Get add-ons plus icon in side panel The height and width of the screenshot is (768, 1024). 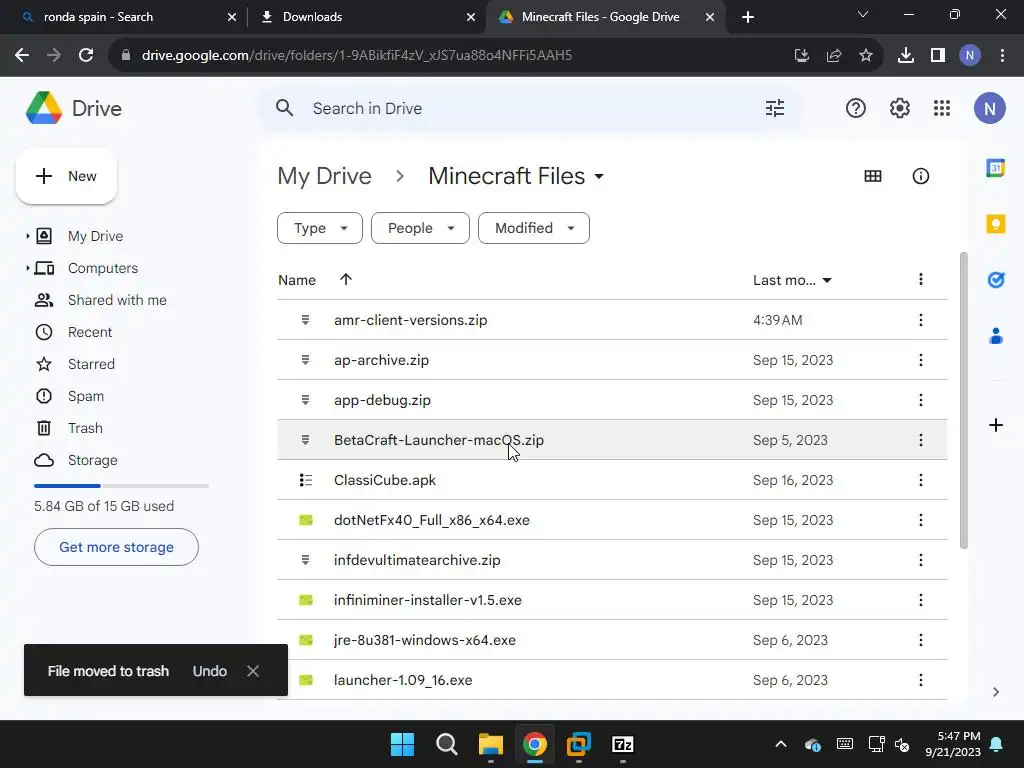point(995,426)
